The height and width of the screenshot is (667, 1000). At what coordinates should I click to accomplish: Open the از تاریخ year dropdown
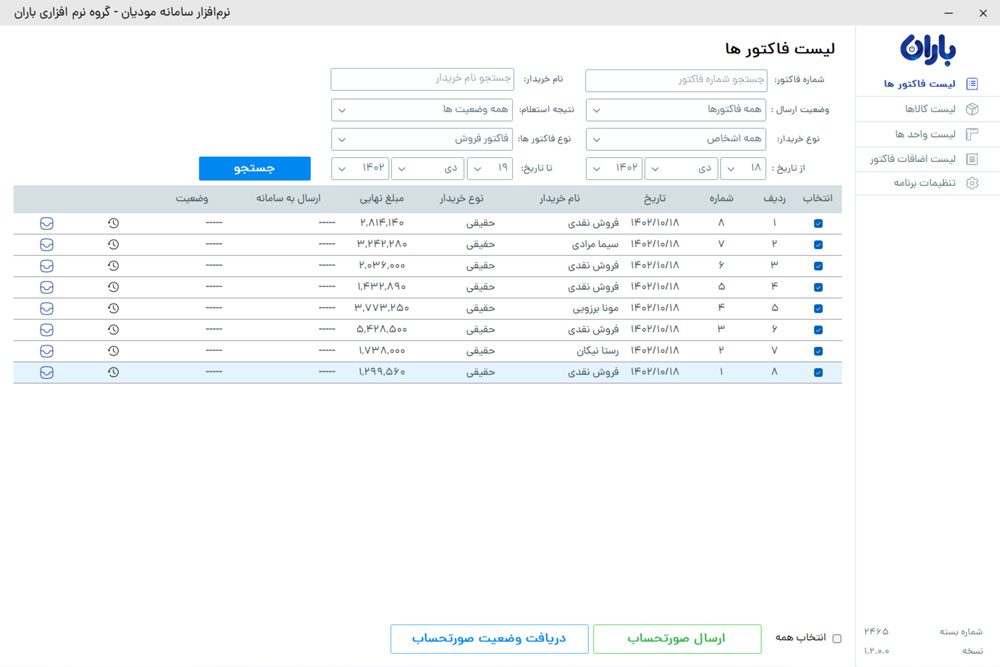(614, 168)
